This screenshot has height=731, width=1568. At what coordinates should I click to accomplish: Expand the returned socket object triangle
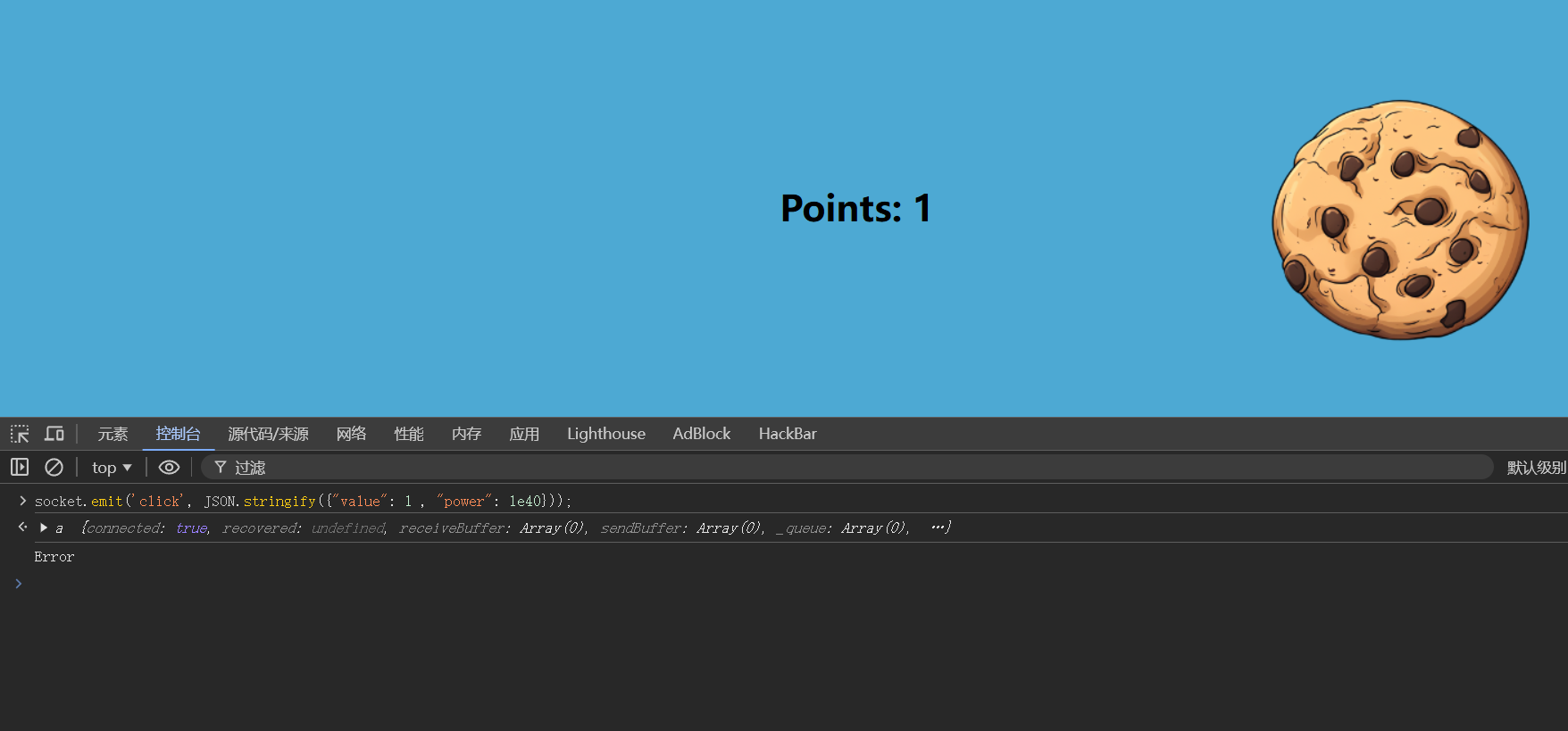pyautogui.click(x=44, y=527)
